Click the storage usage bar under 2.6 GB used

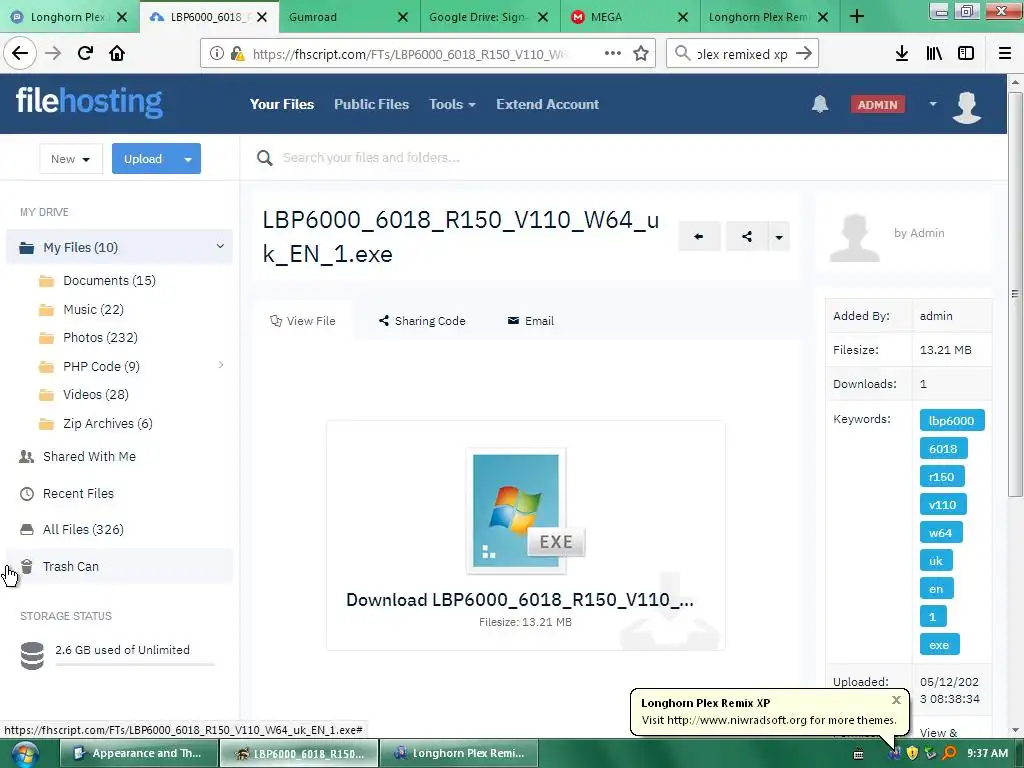click(x=135, y=664)
